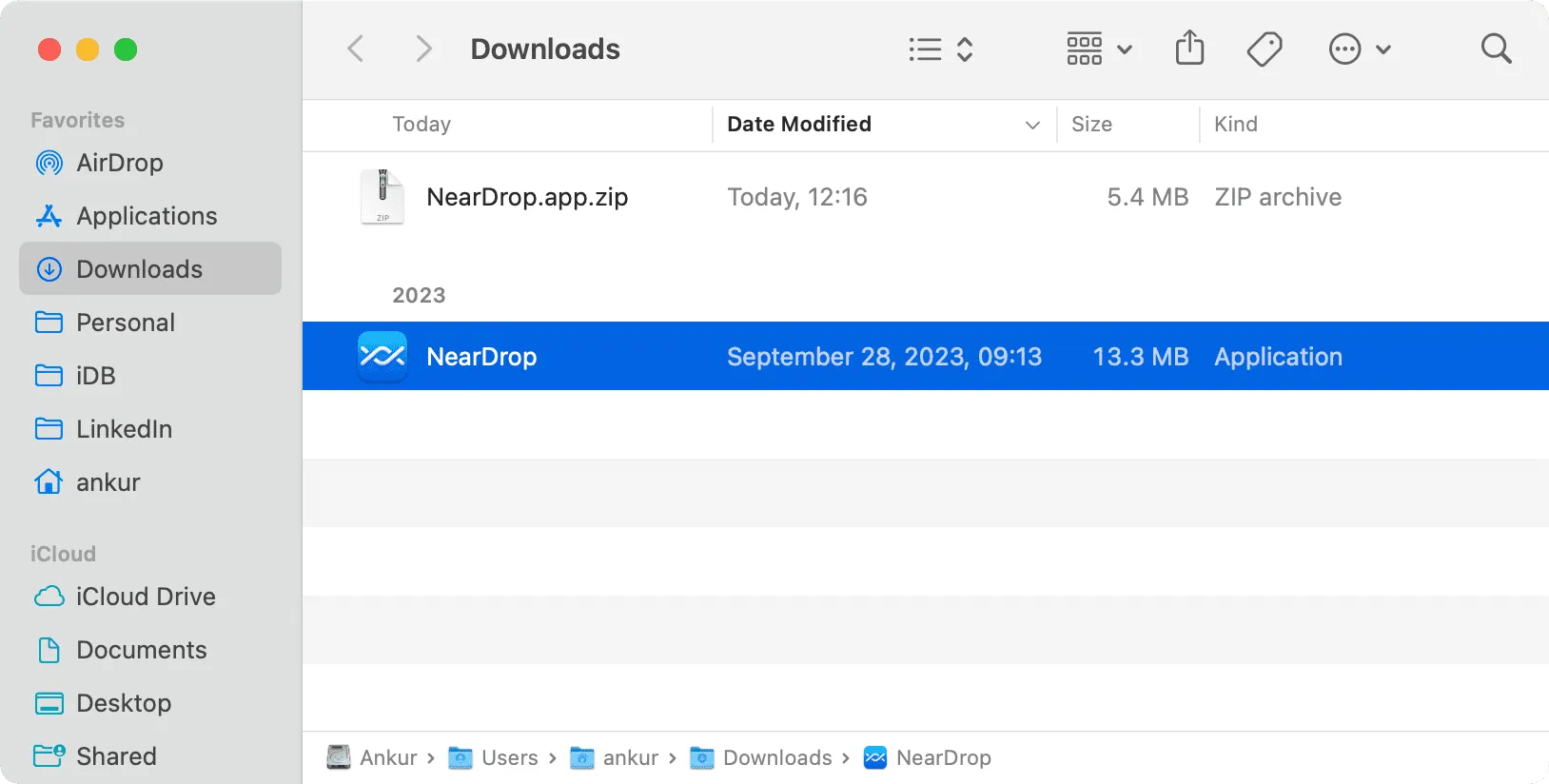The width and height of the screenshot is (1549, 784).
Task: Click the '13.3 MB' size cell
Action: click(x=1140, y=357)
